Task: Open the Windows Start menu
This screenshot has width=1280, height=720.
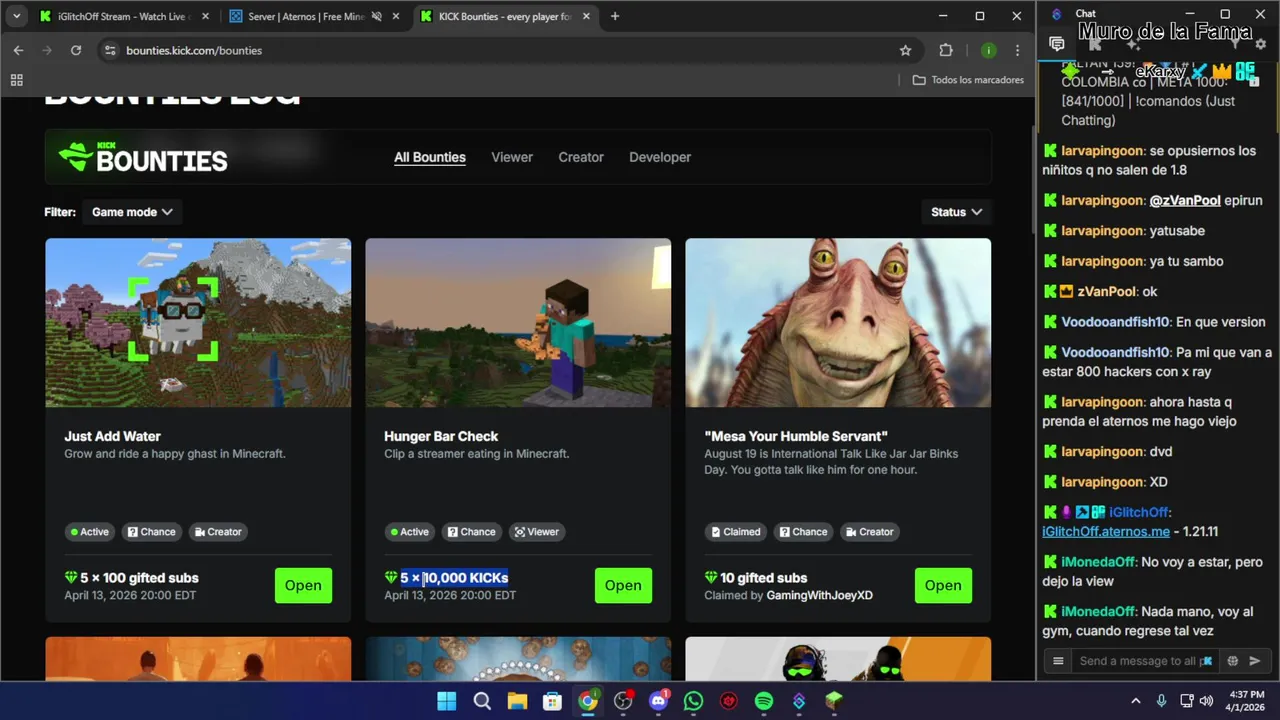Action: pyautogui.click(x=446, y=701)
